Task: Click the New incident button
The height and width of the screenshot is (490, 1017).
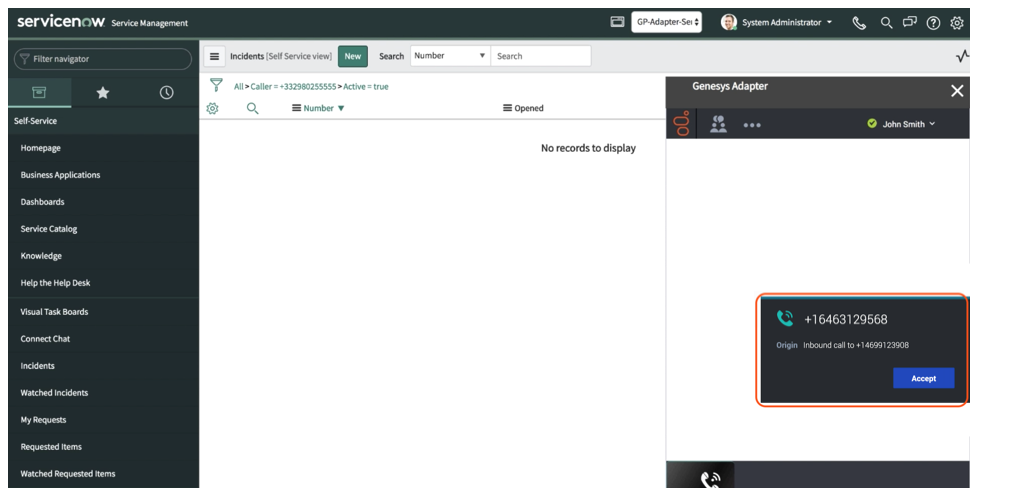Action: (353, 56)
